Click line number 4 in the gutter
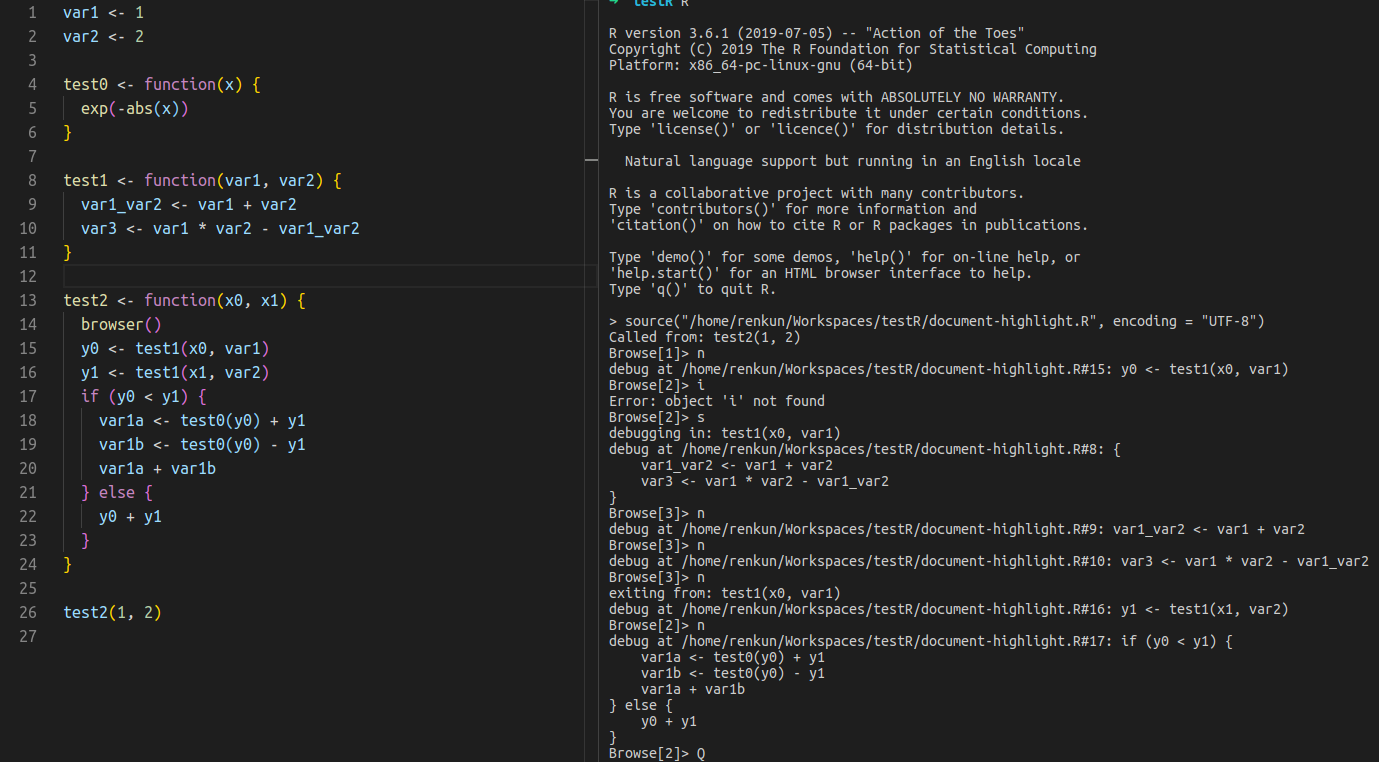 tap(31, 84)
